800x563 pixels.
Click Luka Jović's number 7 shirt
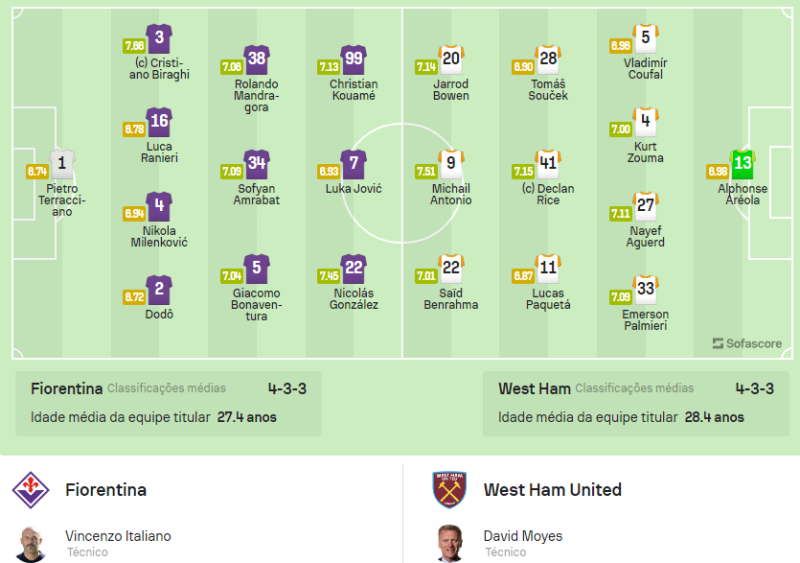353,165
